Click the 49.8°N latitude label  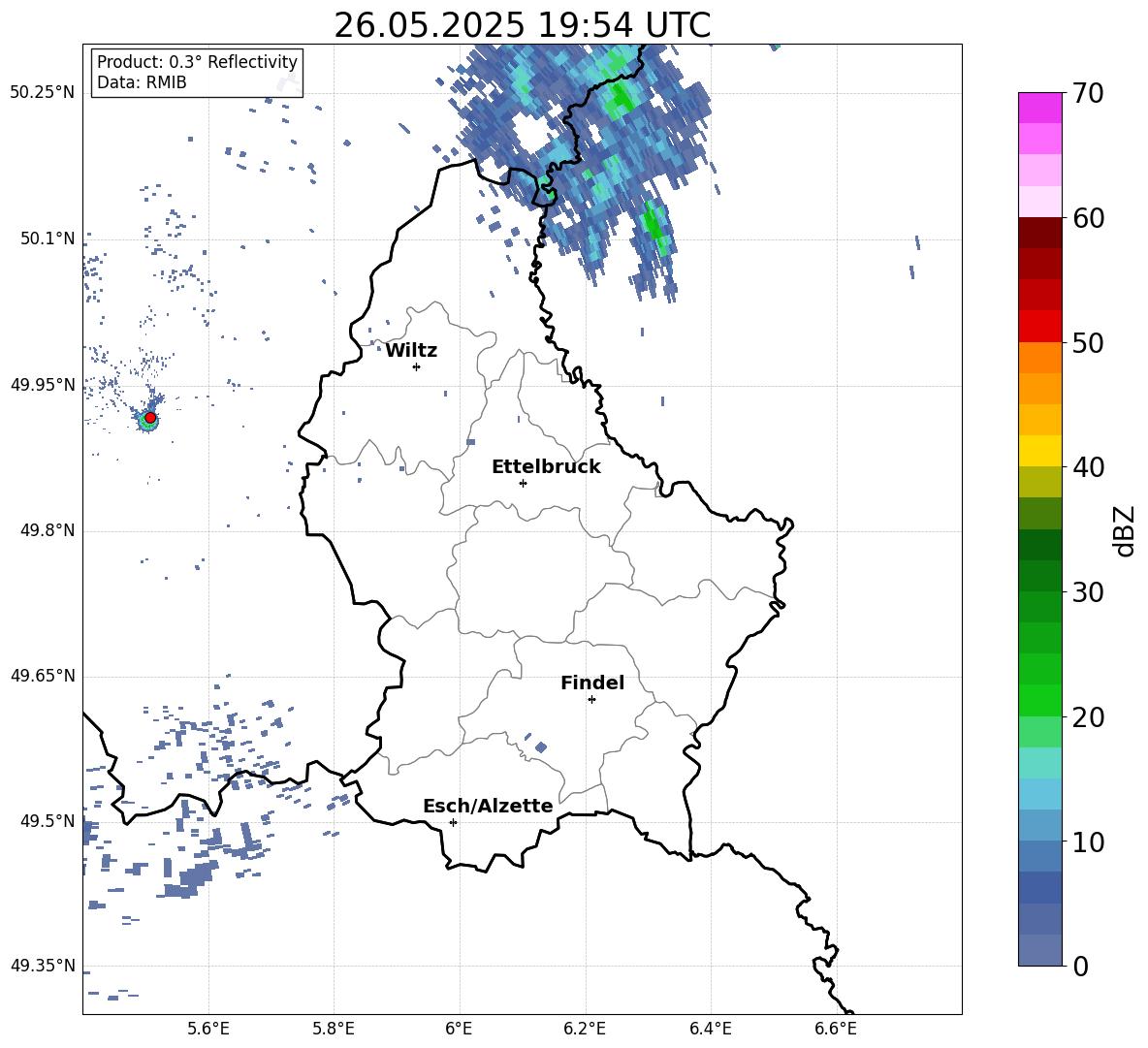pyautogui.click(x=48, y=530)
